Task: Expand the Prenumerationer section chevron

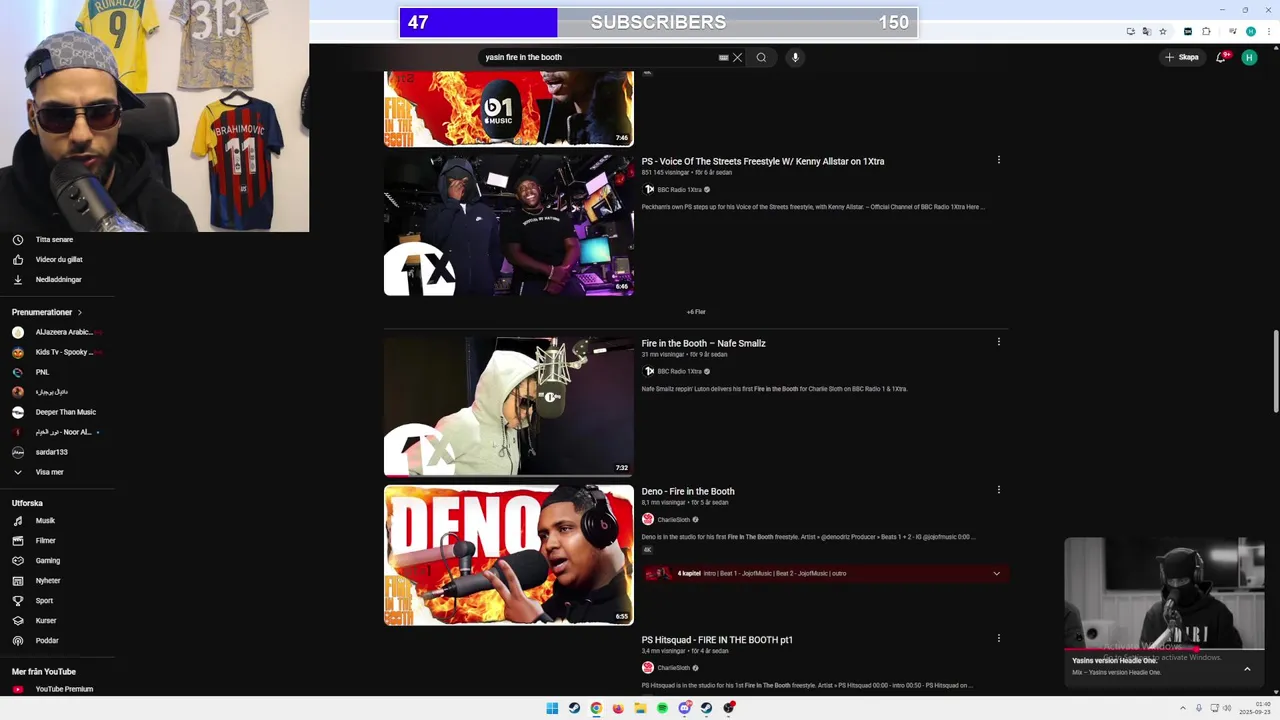Action: tap(80, 312)
